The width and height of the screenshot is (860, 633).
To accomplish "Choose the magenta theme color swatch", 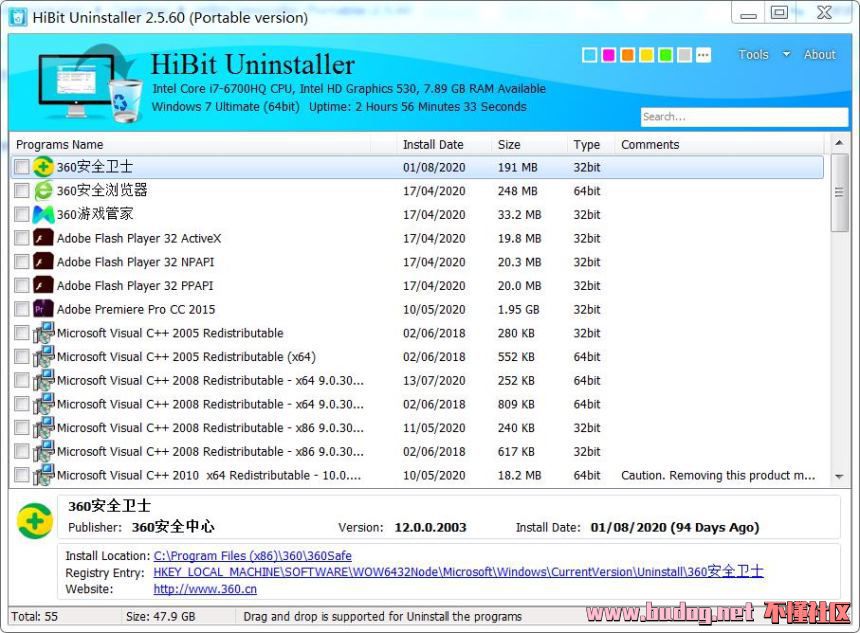I will (609, 55).
